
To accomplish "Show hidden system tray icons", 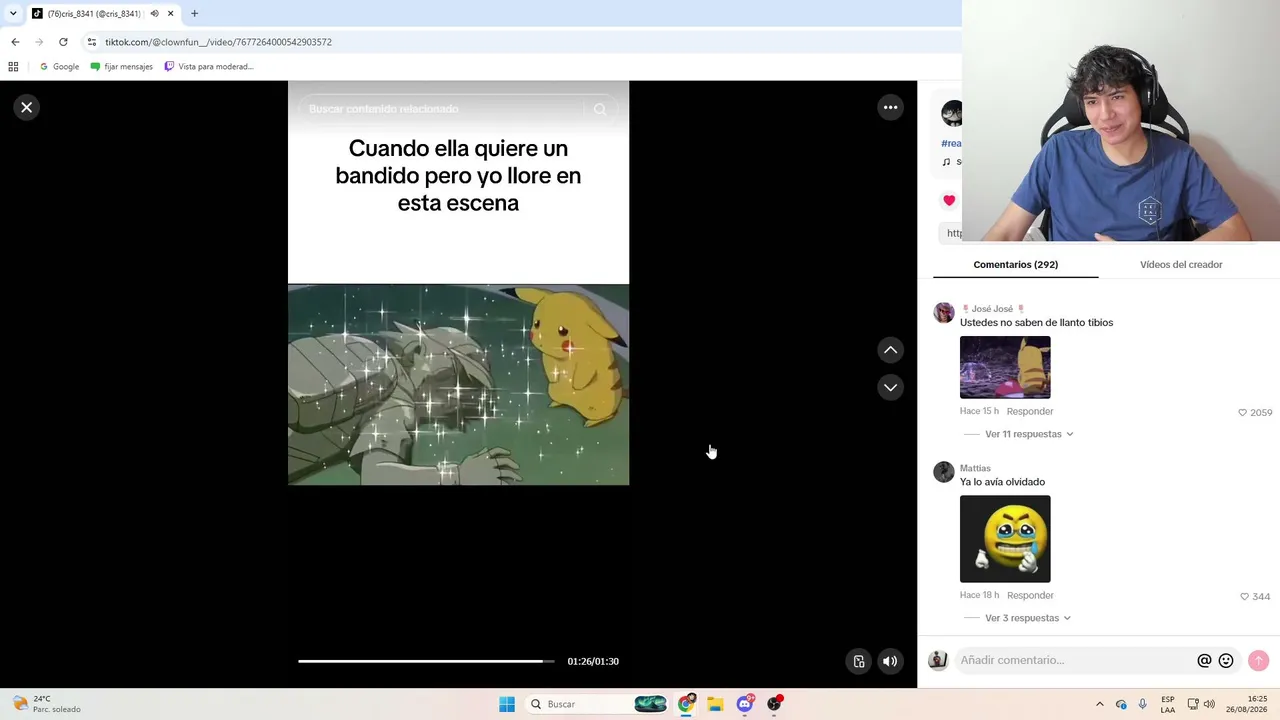I will point(1100,704).
